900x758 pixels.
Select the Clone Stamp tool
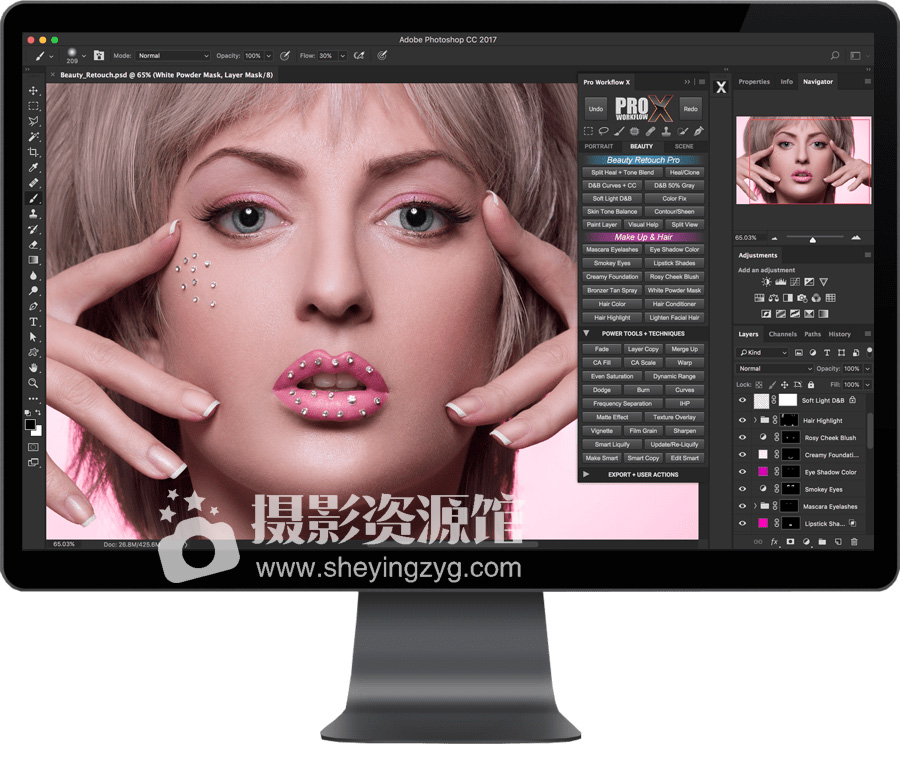(33, 214)
